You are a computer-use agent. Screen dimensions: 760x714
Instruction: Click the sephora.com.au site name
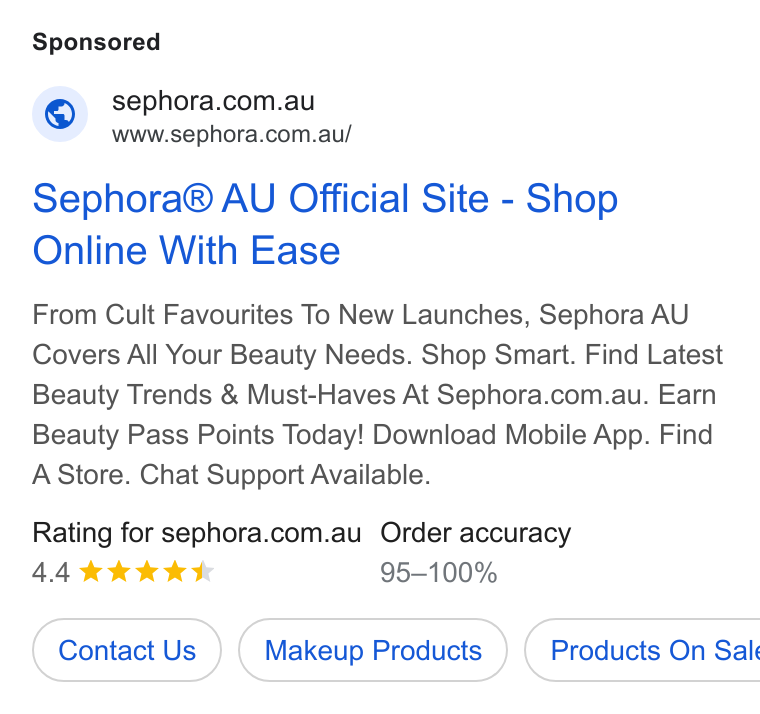pyautogui.click(x=213, y=102)
